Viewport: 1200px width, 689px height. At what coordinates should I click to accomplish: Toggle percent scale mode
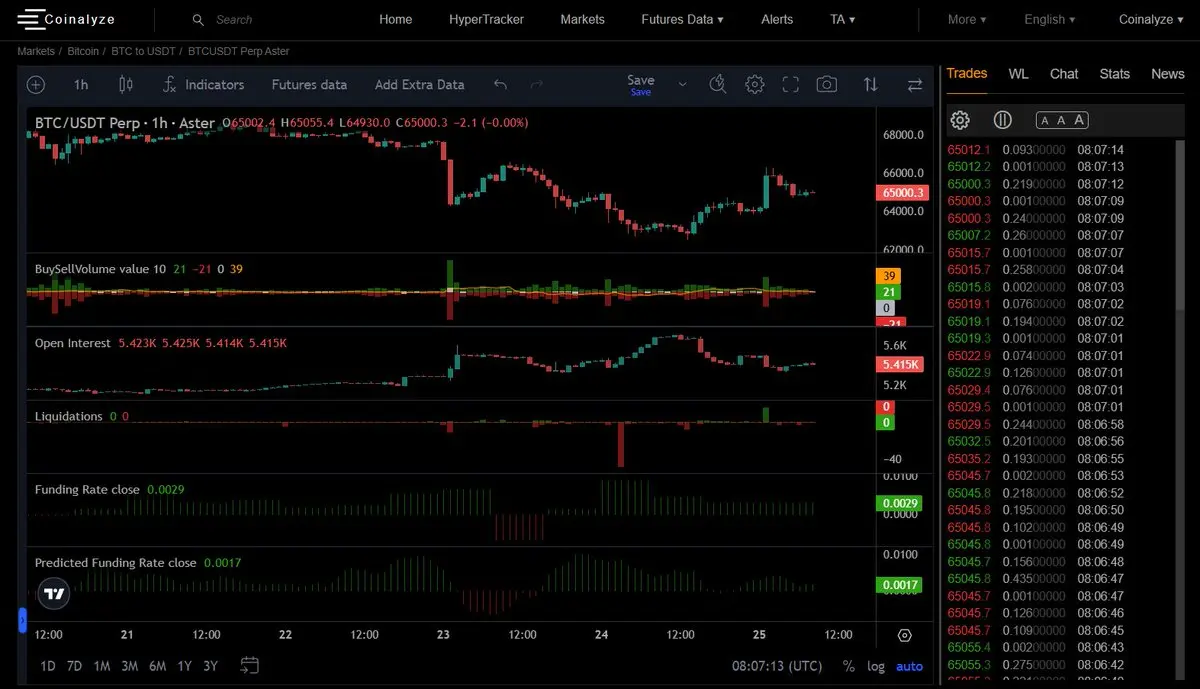pos(849,666)
